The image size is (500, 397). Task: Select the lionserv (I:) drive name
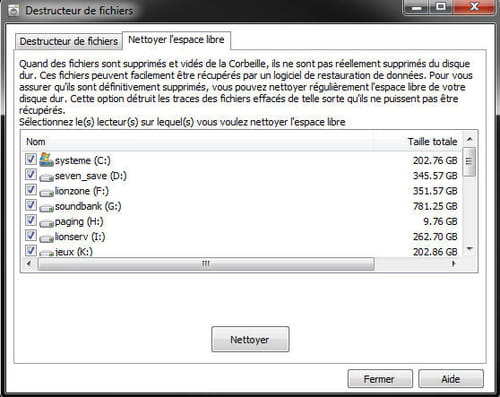80,237
